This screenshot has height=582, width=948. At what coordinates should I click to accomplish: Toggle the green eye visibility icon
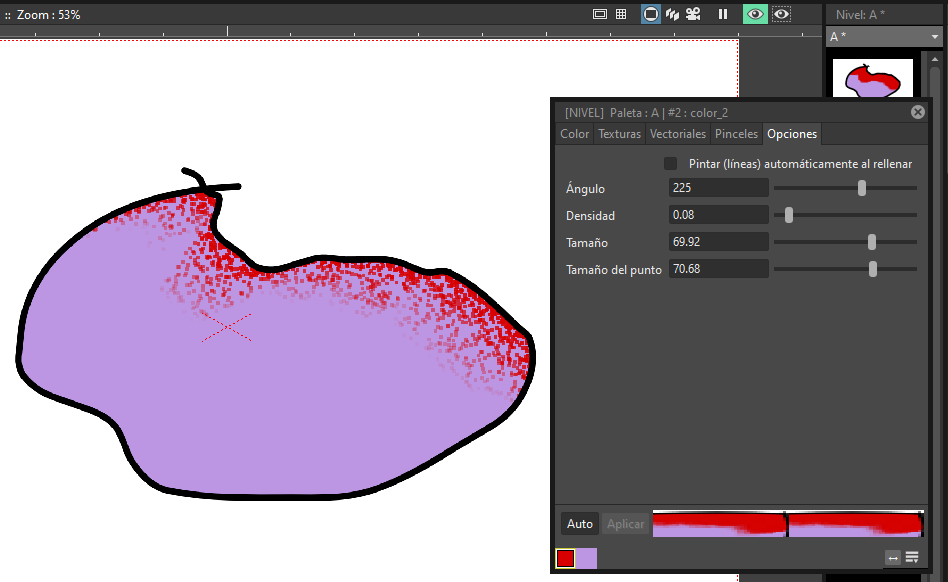click(x=754, y=14)
